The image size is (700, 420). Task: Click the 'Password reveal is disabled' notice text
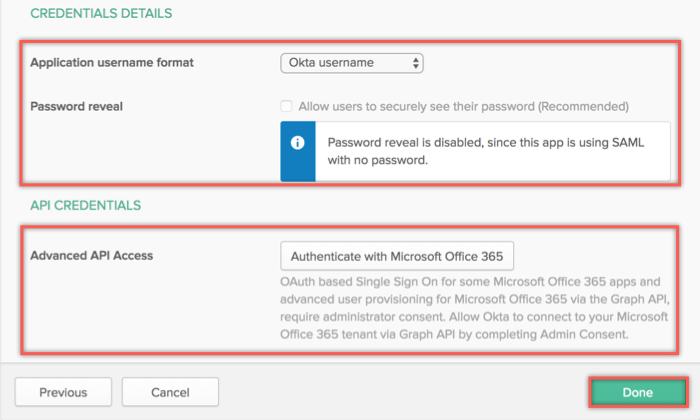coord(486,151)
